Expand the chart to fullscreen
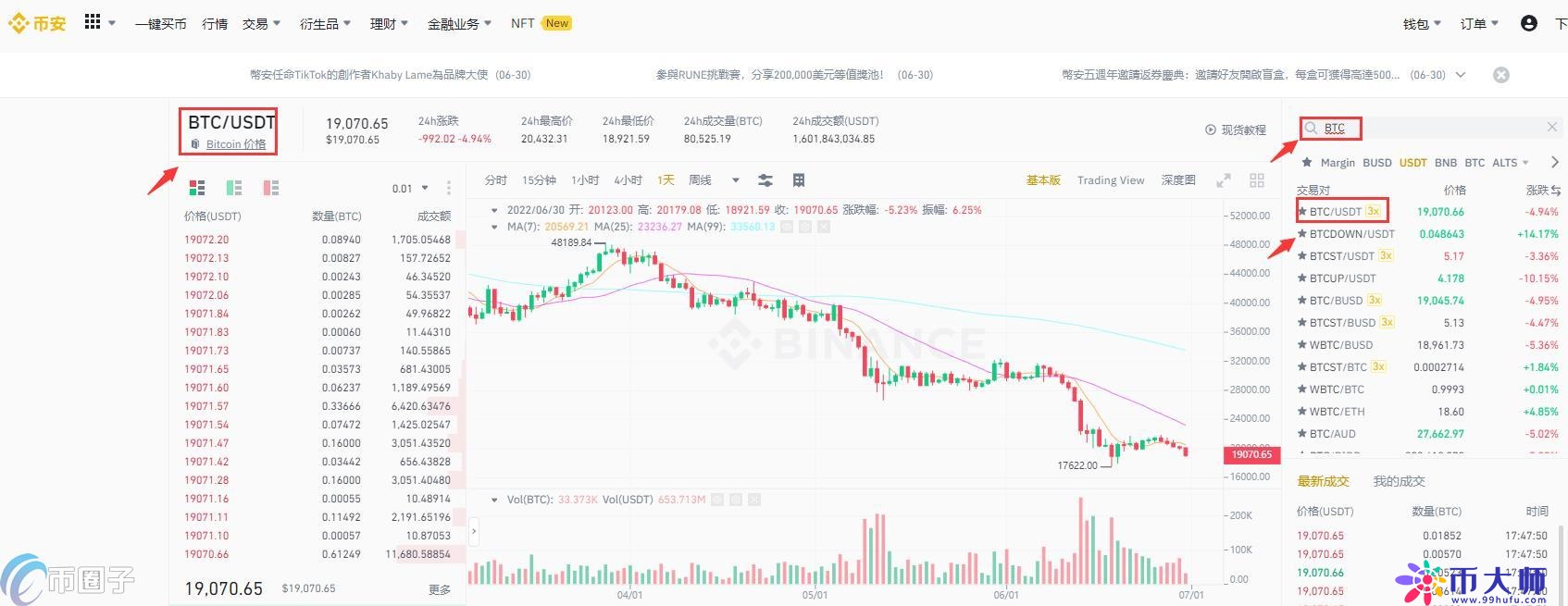 [x=1224, y=180]
